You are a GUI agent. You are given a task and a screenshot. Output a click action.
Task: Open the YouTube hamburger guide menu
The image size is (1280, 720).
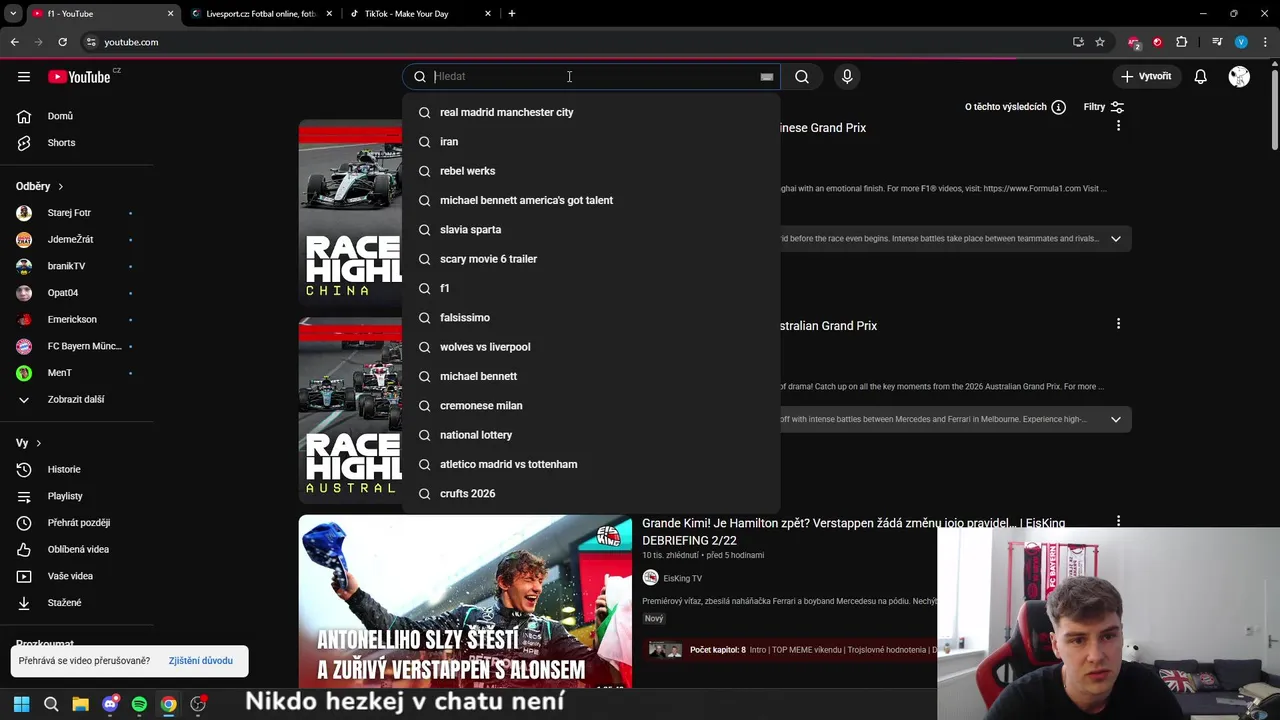click(x=24, y=77)
